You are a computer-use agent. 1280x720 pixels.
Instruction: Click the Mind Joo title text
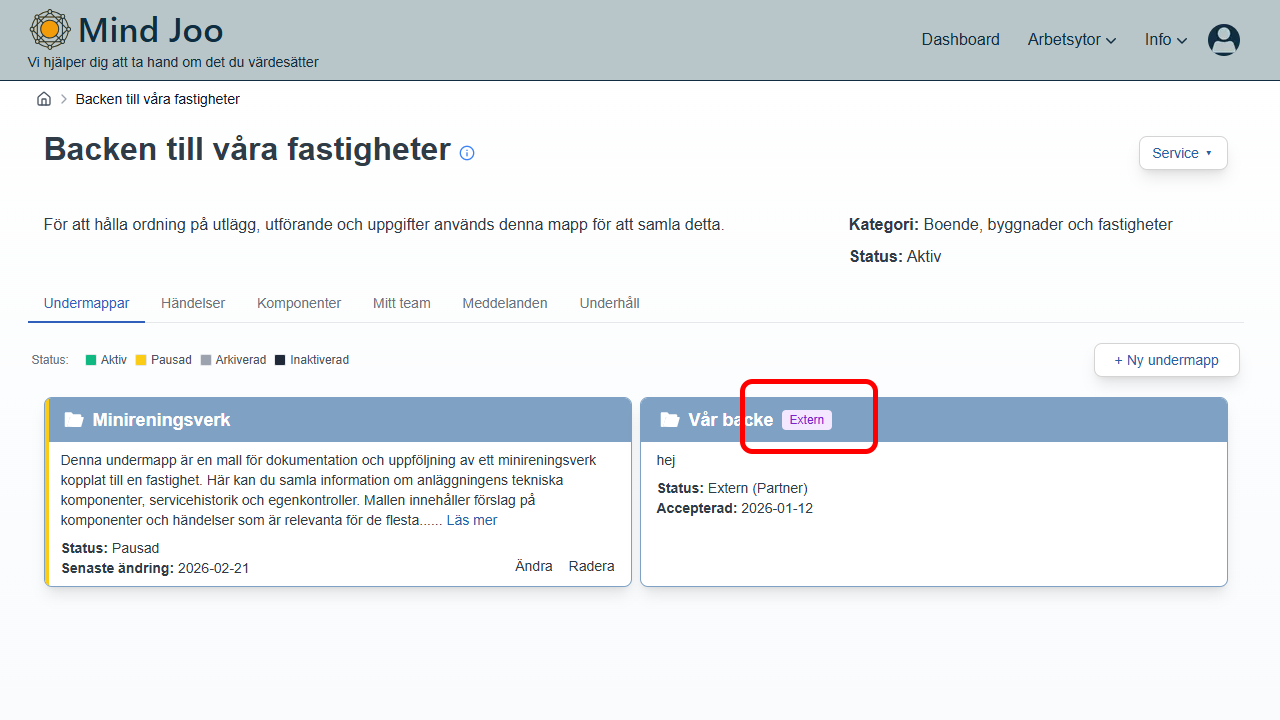pos(151,30)
